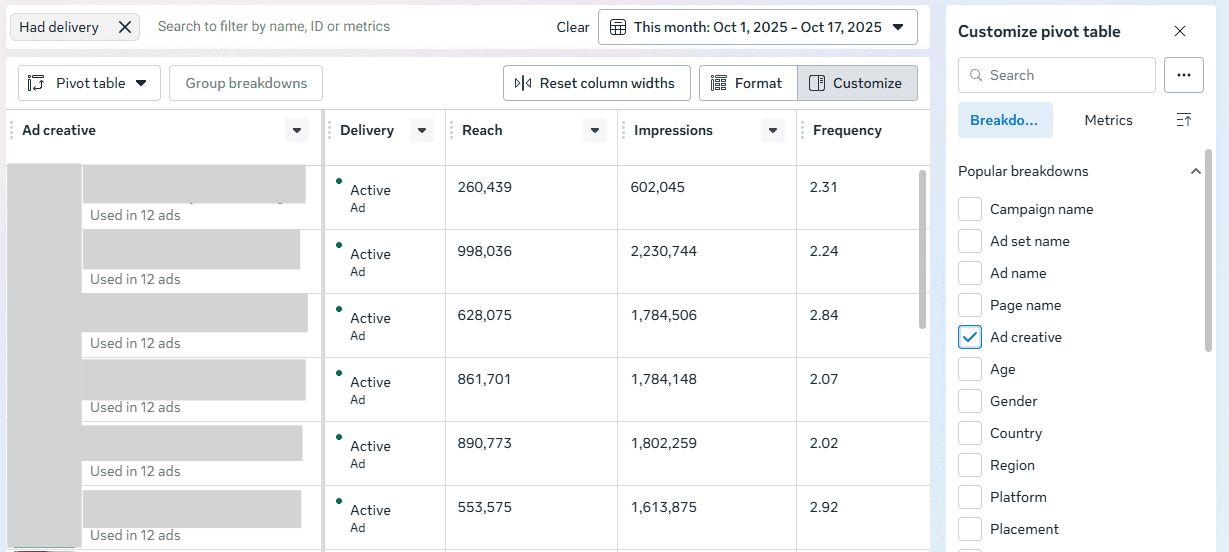
Task: Click the calendar date range picker
Action: click(757, 27)
